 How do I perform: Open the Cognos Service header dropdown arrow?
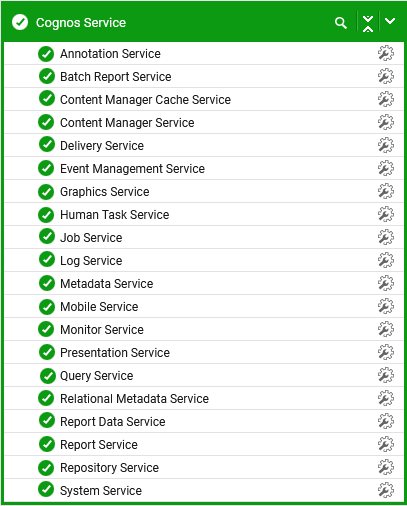(x=390, y=21)
